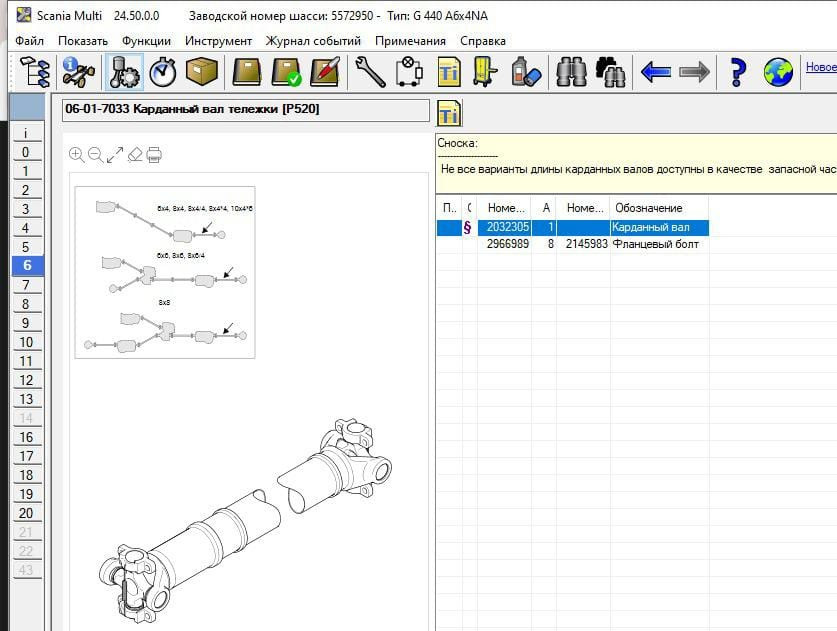
Task: Click the driveline configuration diagram thumbnail
Action: [165, 272]
